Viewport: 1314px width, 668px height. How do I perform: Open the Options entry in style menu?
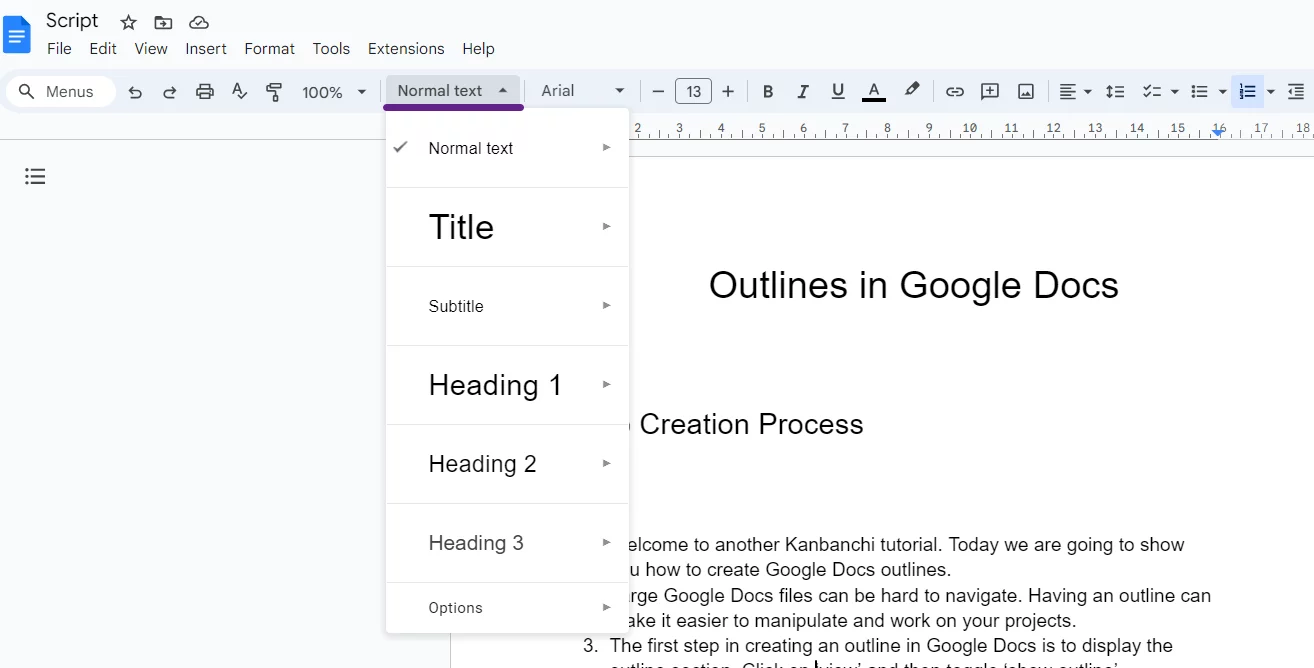coord(507,608)
